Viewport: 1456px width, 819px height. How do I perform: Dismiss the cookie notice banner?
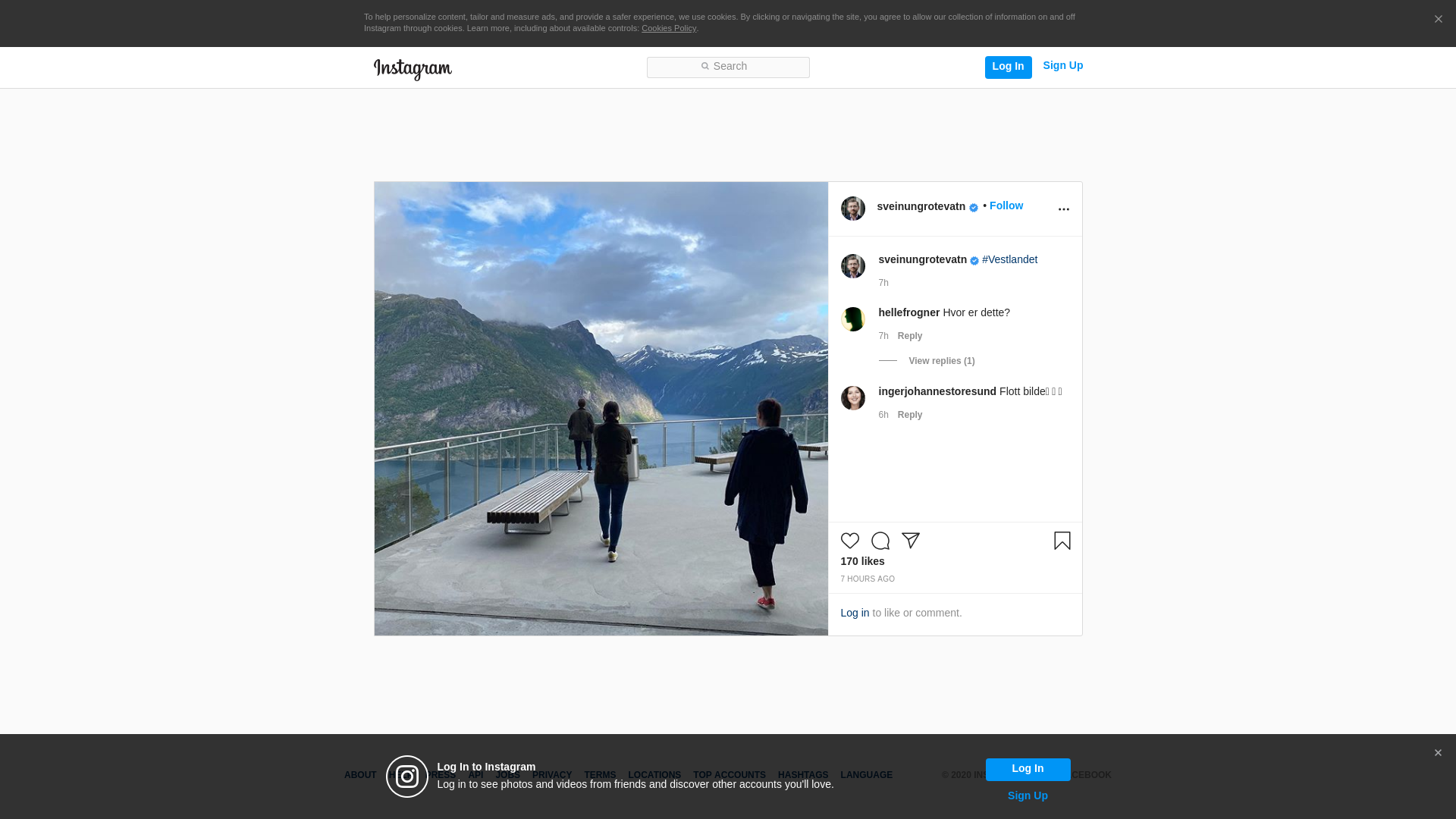pyautogui.click(x=1438, y=20)
